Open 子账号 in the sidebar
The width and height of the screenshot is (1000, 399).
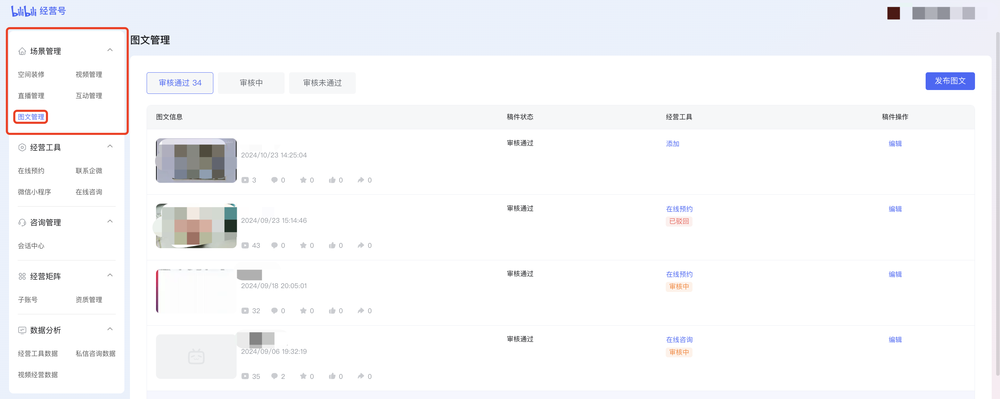tap(28, 300)
